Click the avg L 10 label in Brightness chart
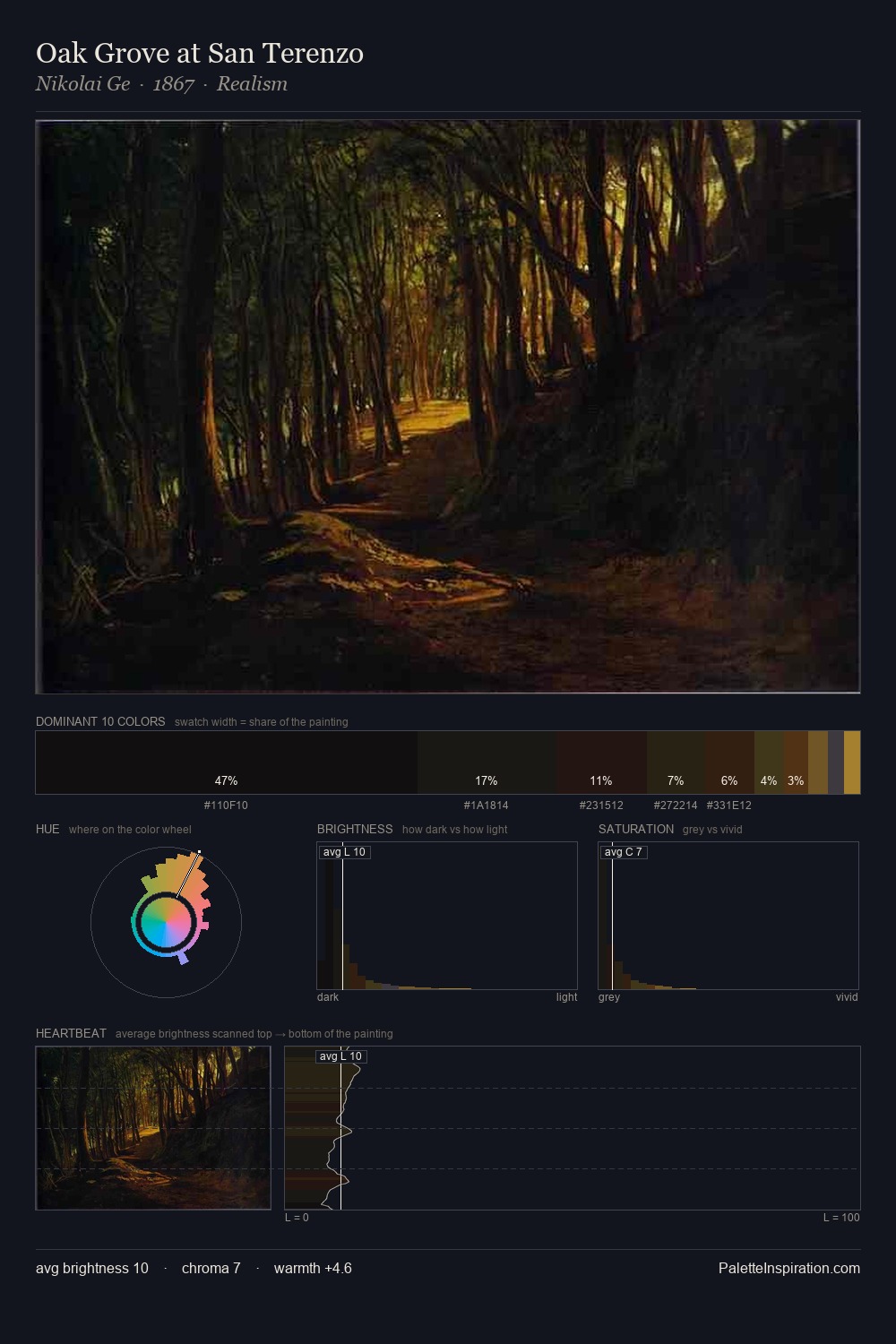 click(x=344, y=852)
